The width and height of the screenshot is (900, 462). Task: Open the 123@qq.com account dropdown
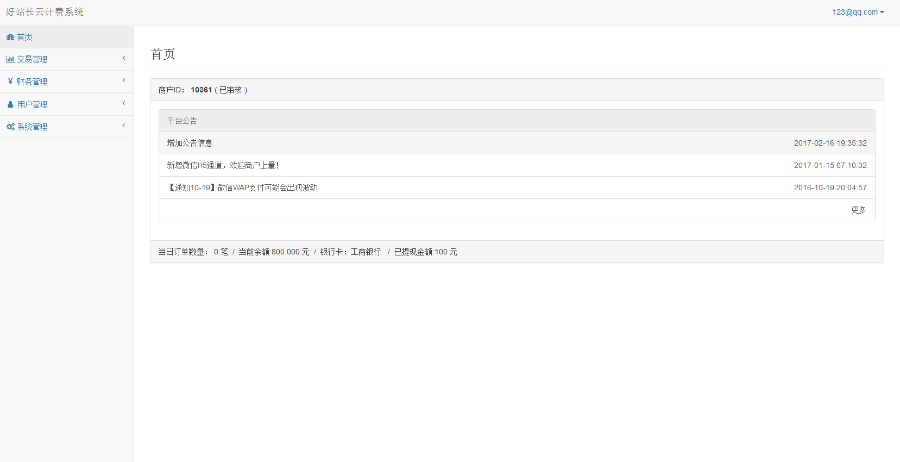coord(858,12)
